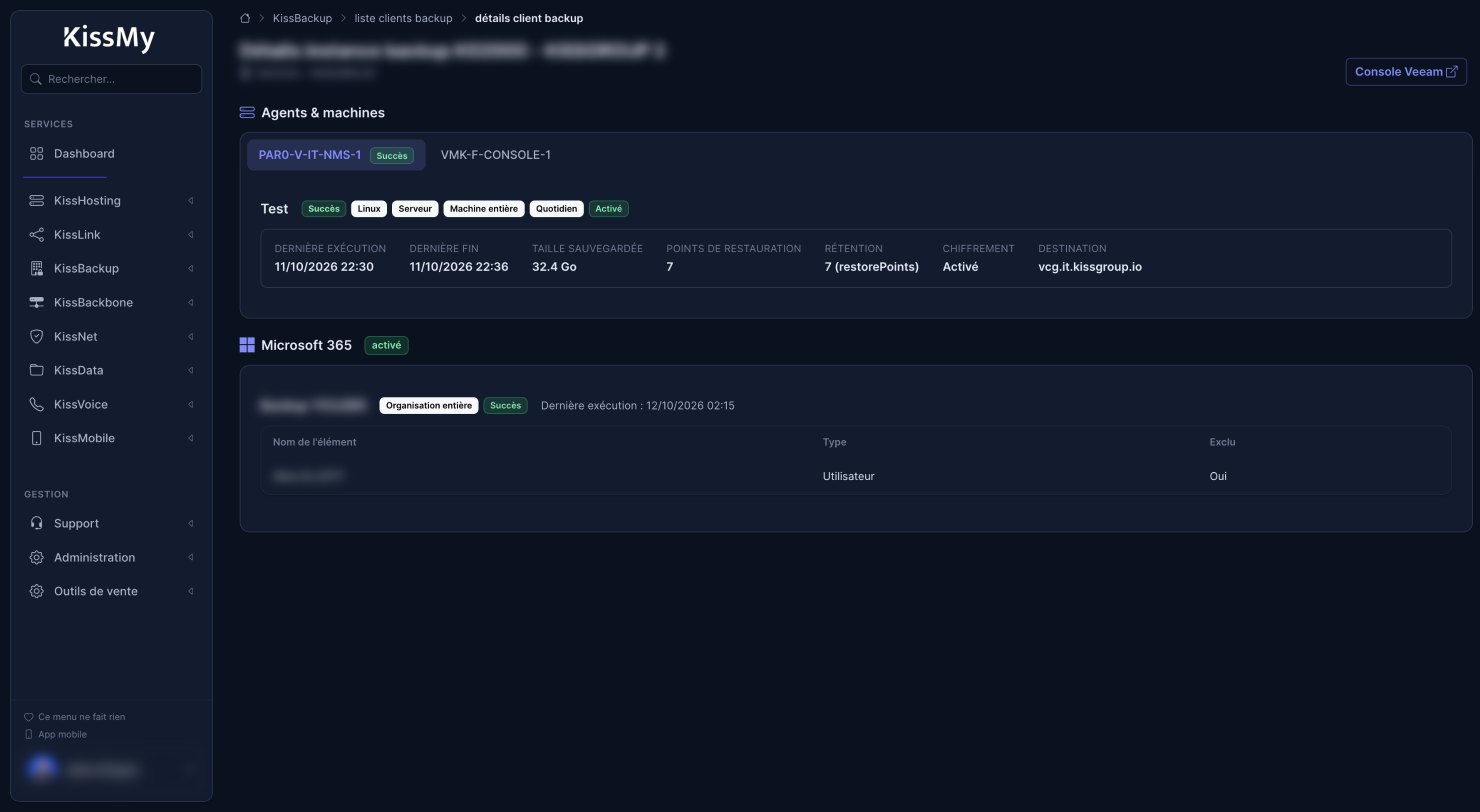Screen dimensions: 1480x812
Task: Click the Outils de vente gear icon
Action: [37, 592]
